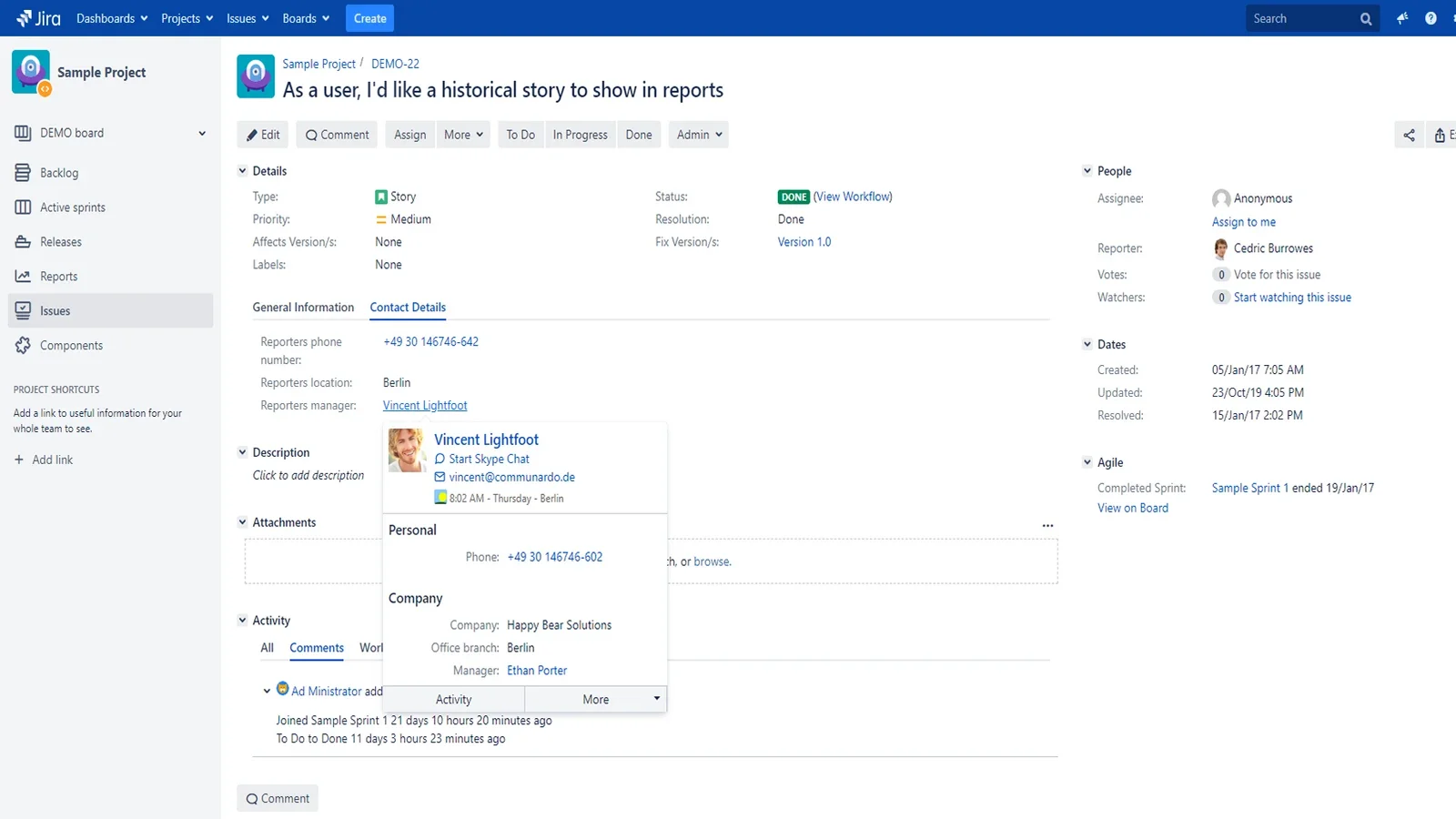The height and width of the screenshot is (819, 1456).
Task: Open Components in the sidebar
Action: (71, 346)
